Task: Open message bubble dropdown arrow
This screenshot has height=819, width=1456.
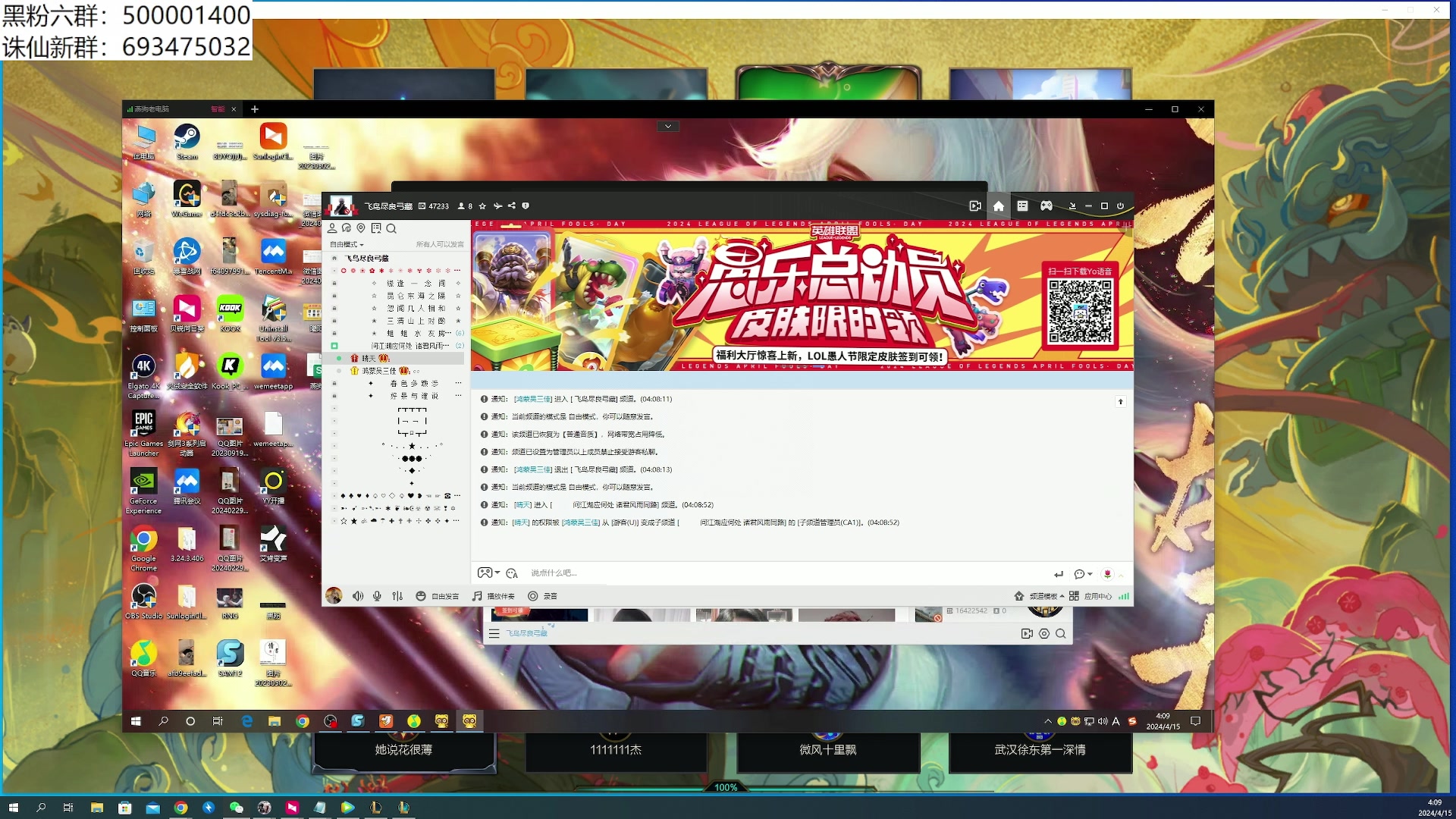Action: pos(1090,574)
